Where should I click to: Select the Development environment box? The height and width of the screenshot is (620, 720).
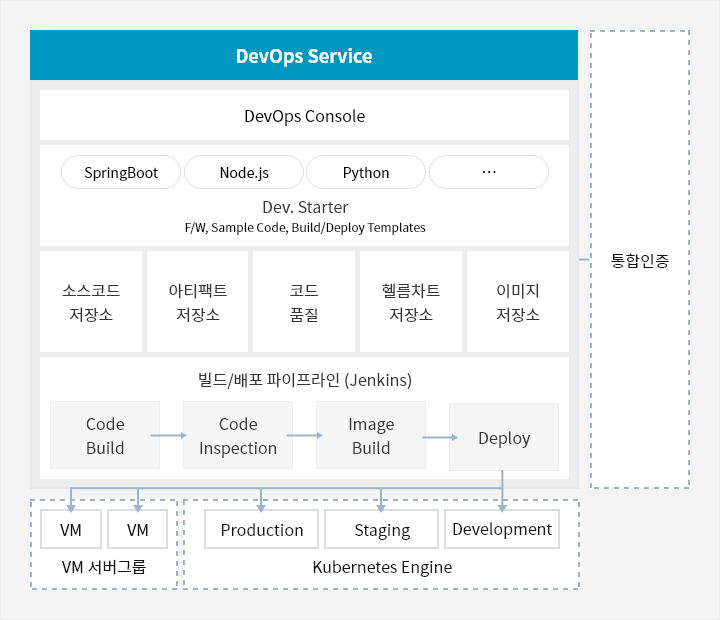tap(502, 529)
